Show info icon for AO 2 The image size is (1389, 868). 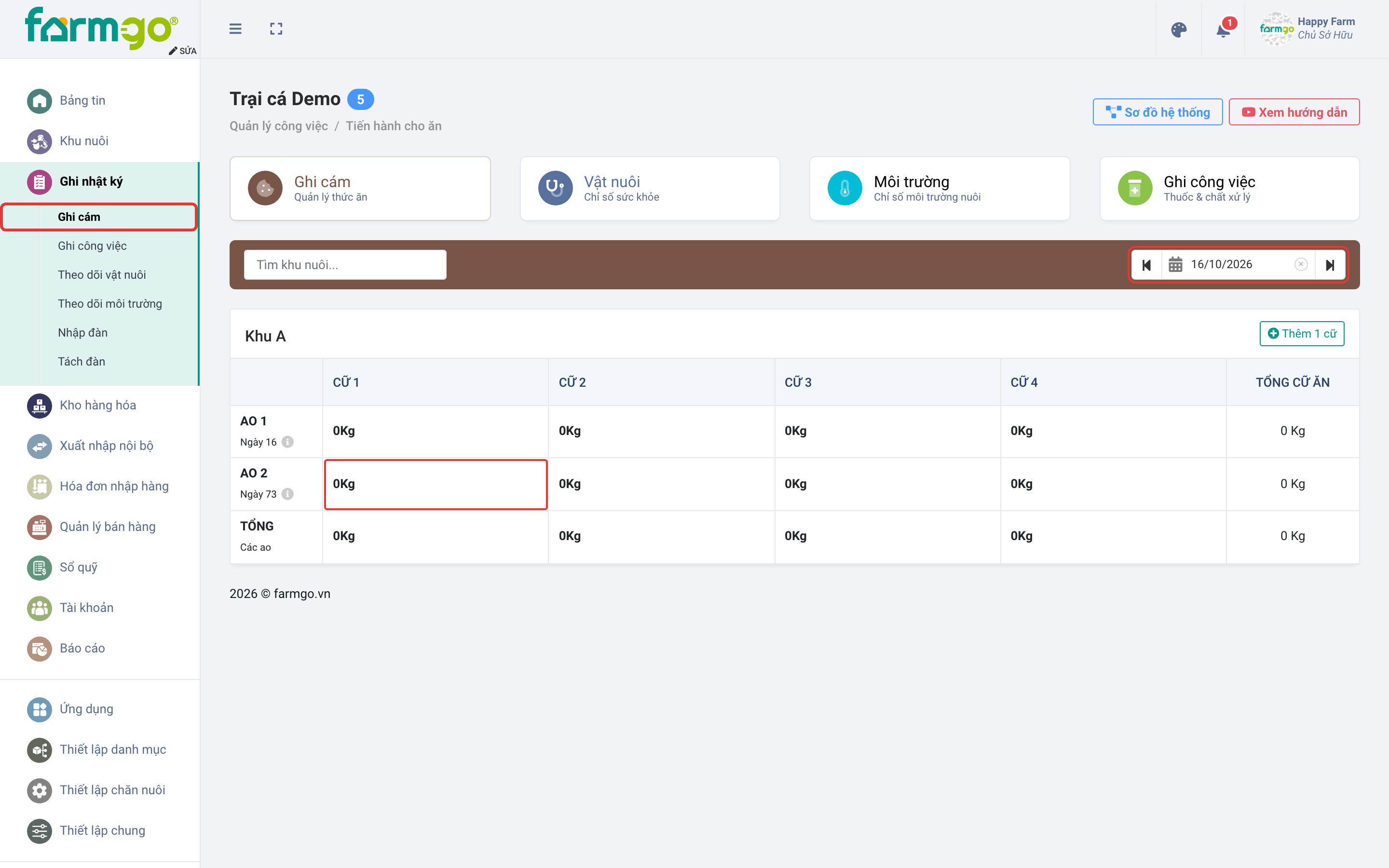point(287,494)
